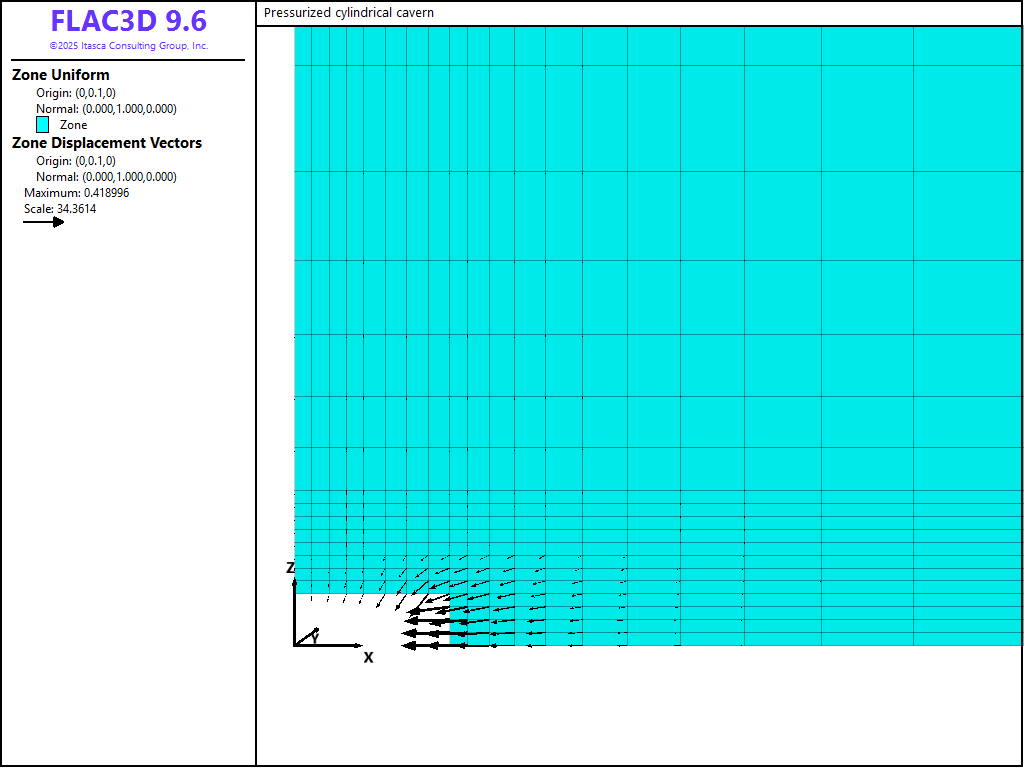1024x768 pixels.
Task: Select the cyan Zone color swatch
Action: [x=43, y=125]
